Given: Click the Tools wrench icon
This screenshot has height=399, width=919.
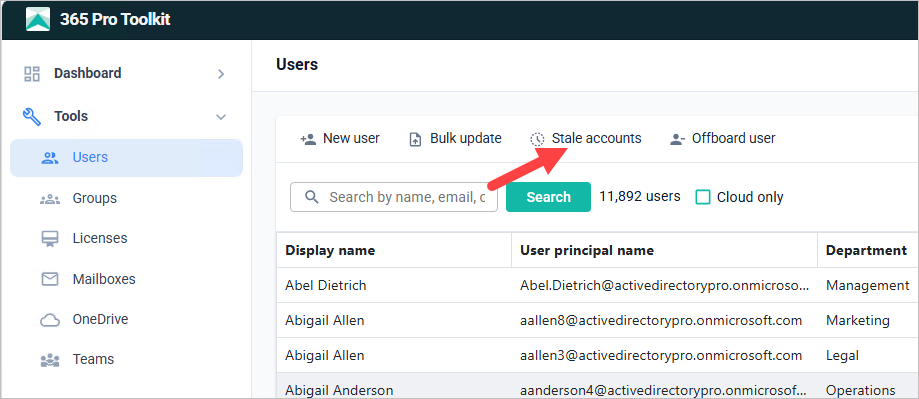Looking at the screenshot, I should [x=32, y=116].
